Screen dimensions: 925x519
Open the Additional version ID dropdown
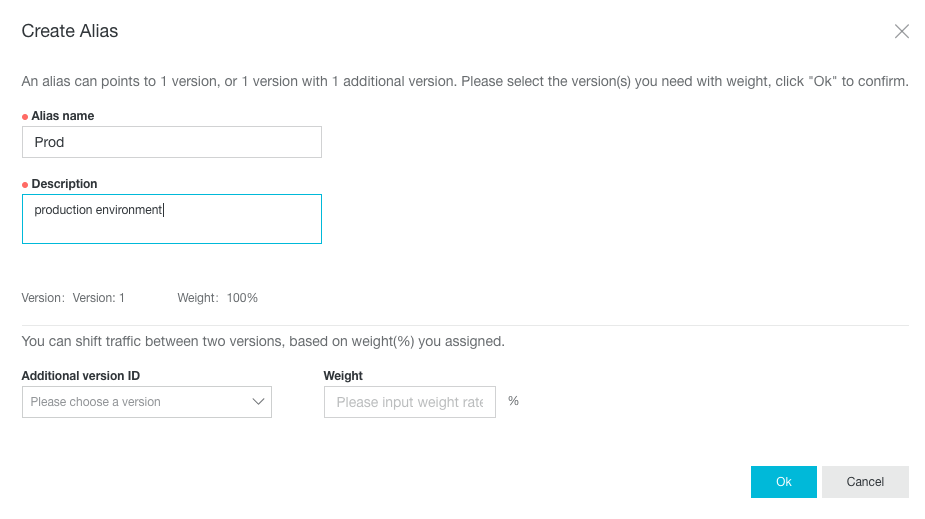pyautogui.click(x=147, y=402)
